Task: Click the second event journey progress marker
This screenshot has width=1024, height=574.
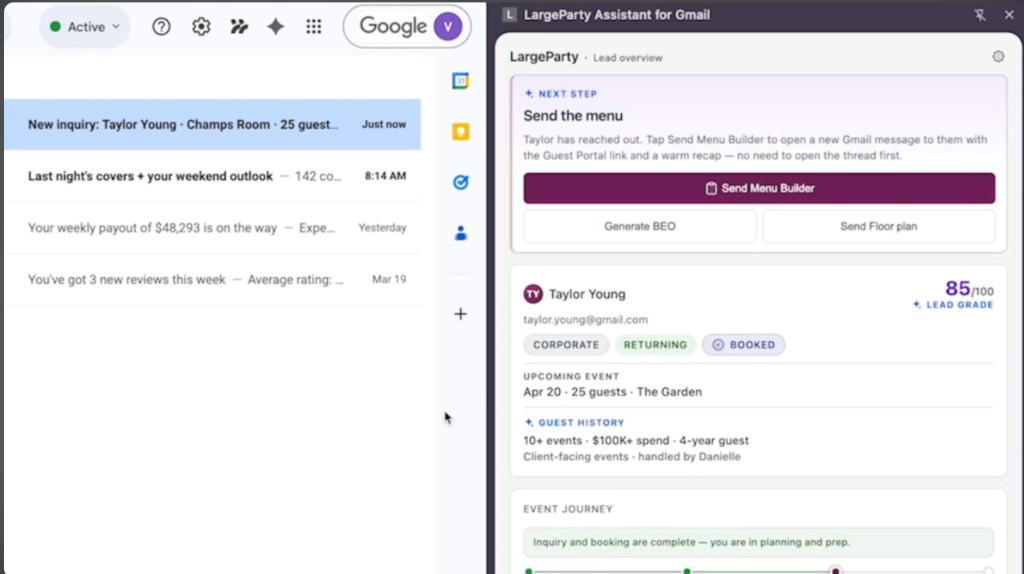Action: 687,571
